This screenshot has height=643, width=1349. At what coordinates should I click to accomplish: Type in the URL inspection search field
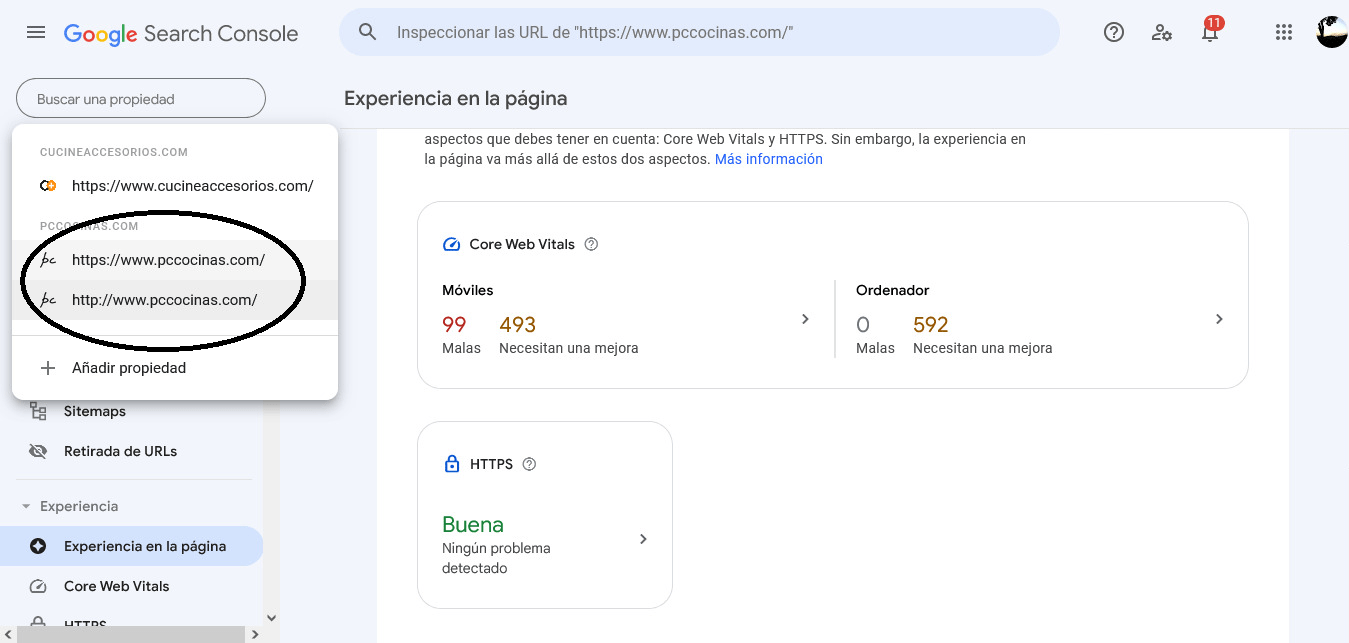point(699,32)
